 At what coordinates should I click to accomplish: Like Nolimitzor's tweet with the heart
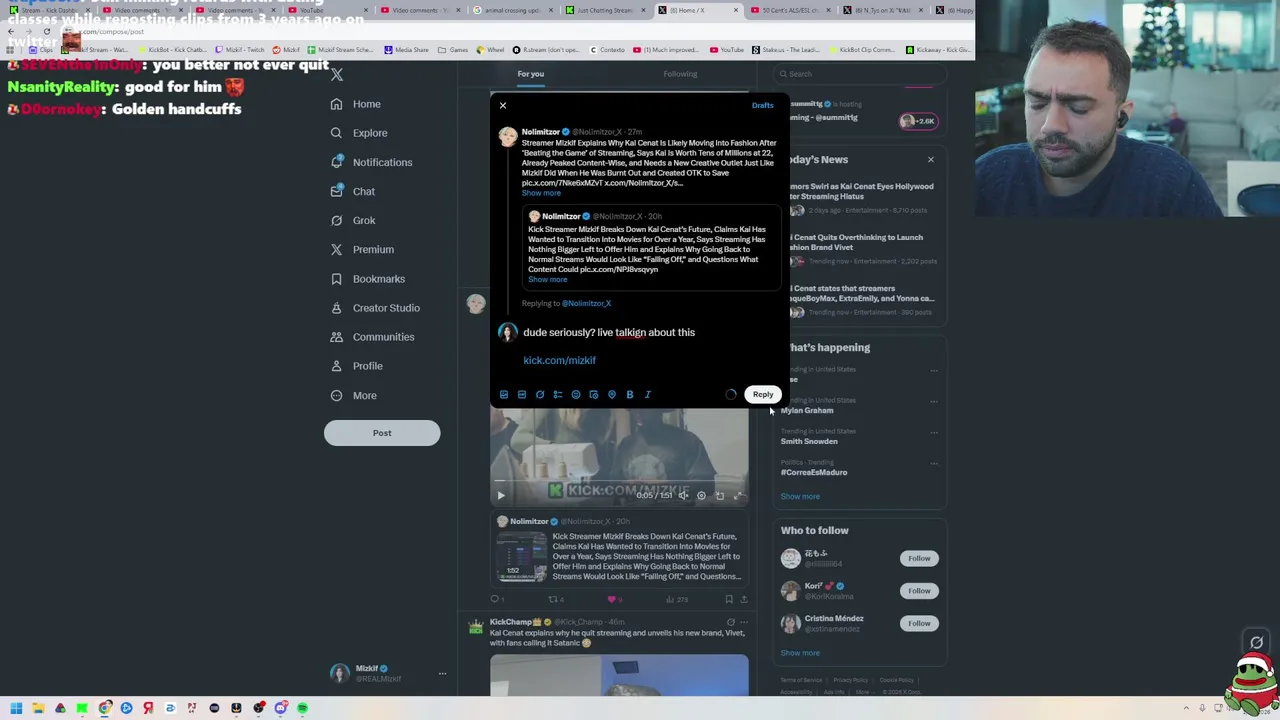click(x=612, y=599)
